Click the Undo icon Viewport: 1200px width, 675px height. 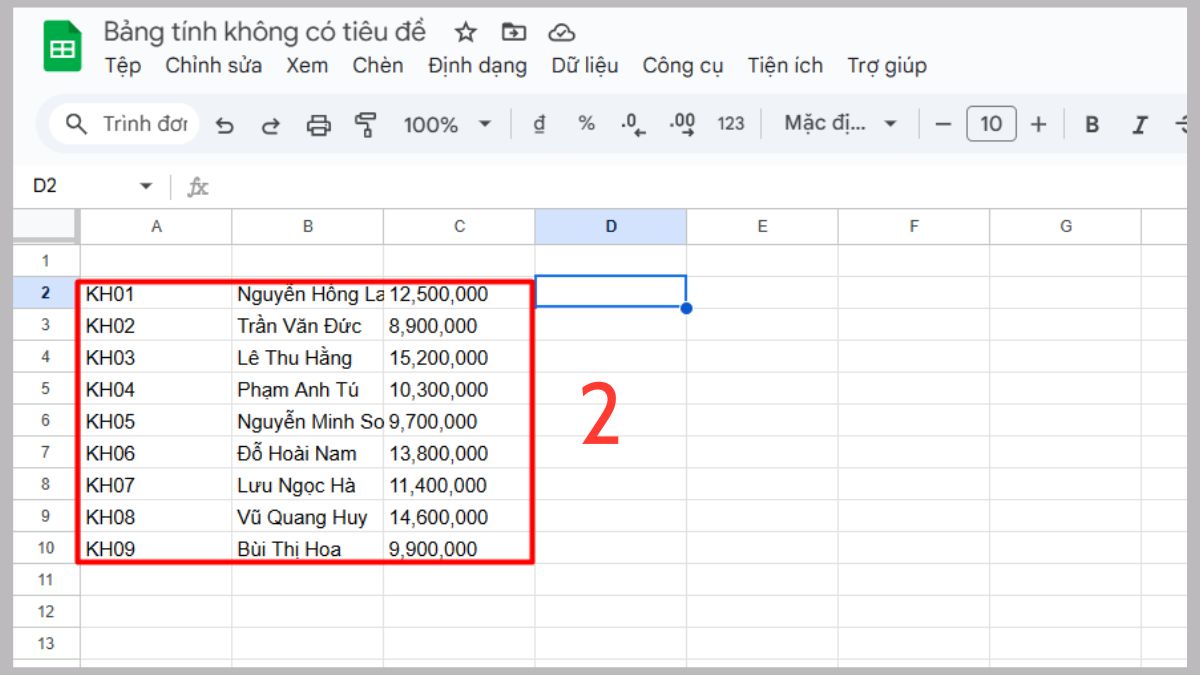pos(226,124)
